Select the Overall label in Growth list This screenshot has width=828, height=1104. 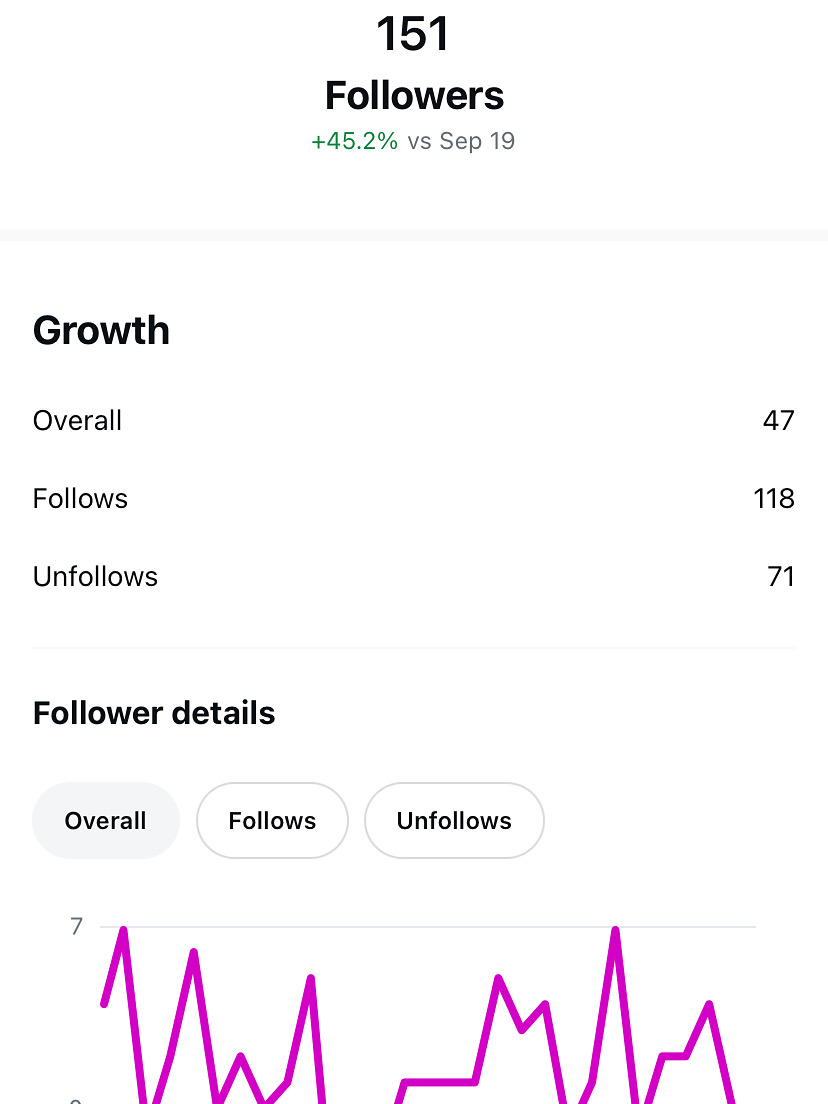(77, 421)
